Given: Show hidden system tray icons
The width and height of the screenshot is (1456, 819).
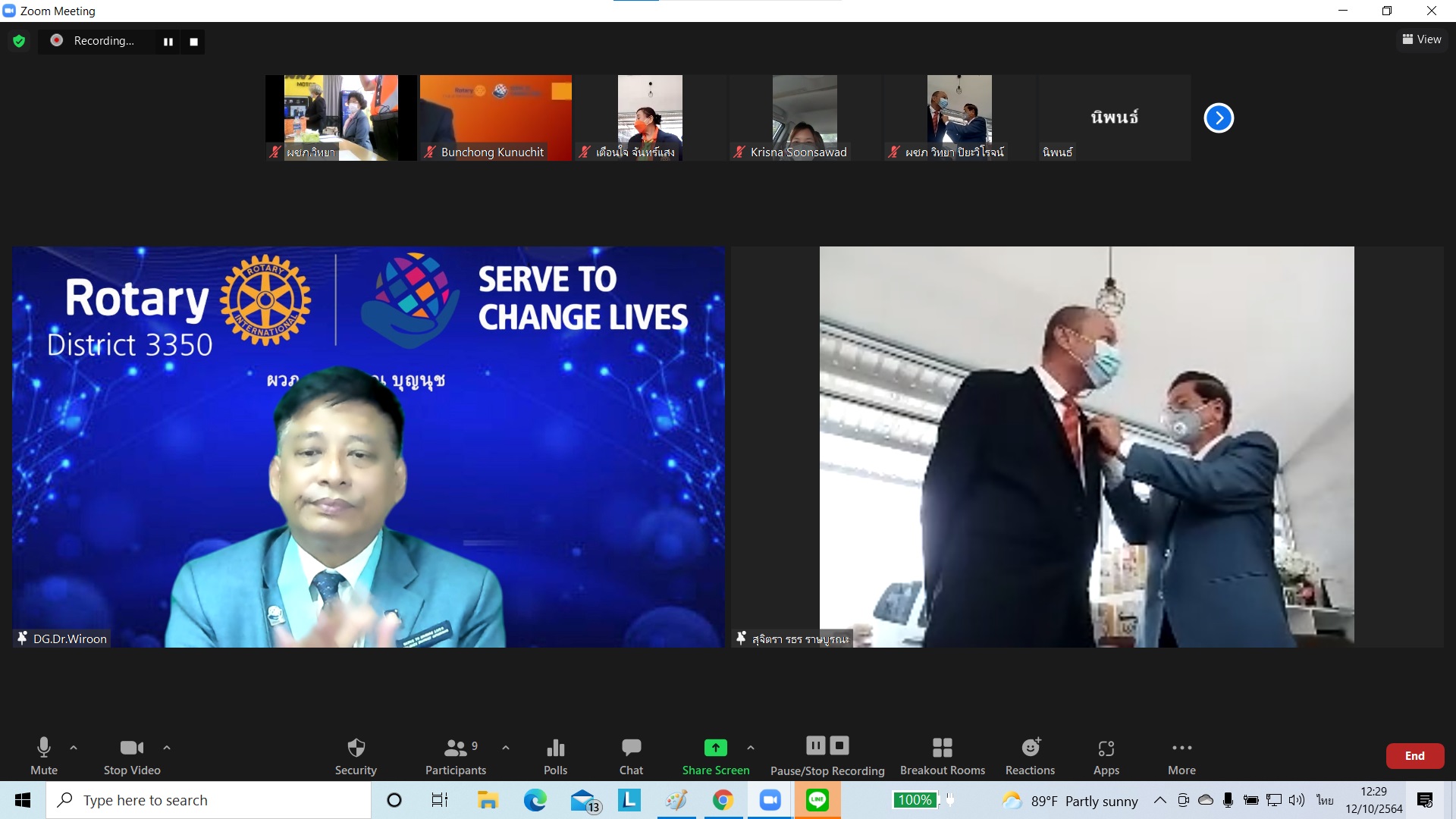Looking at the screenshot, I should coord(1159,800).
